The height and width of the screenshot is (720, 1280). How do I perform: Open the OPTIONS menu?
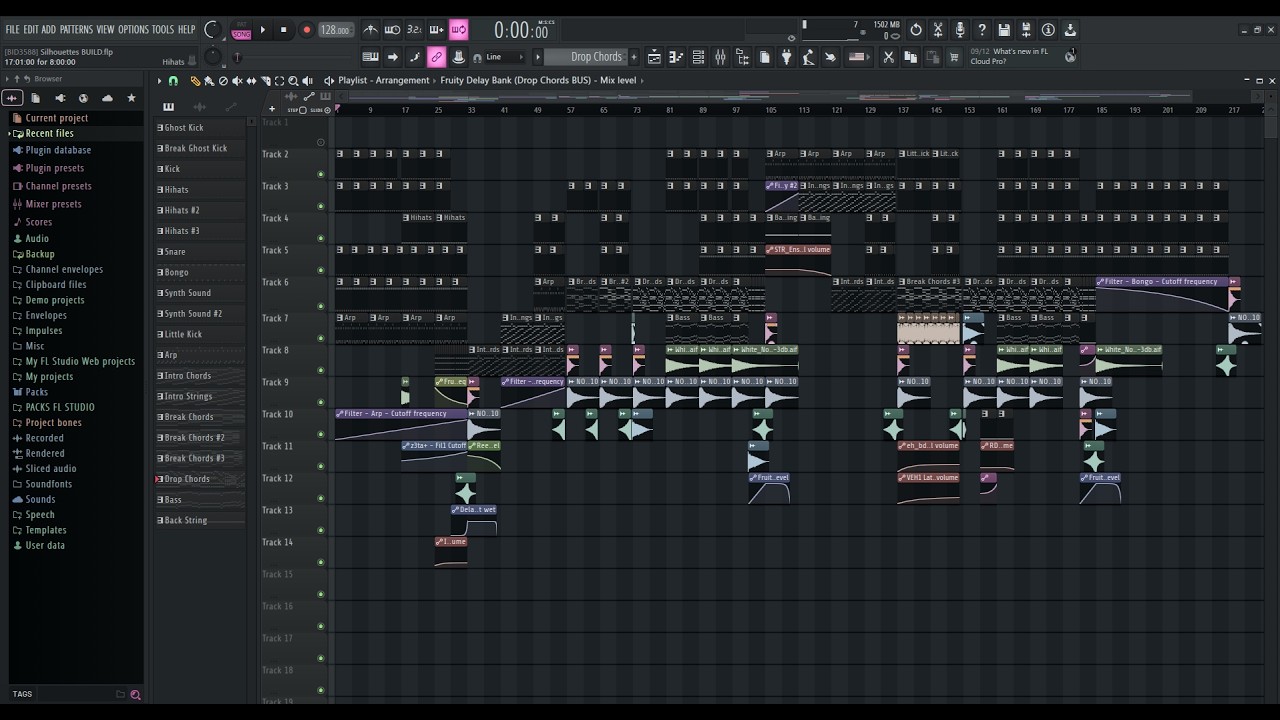coord(133,29)
